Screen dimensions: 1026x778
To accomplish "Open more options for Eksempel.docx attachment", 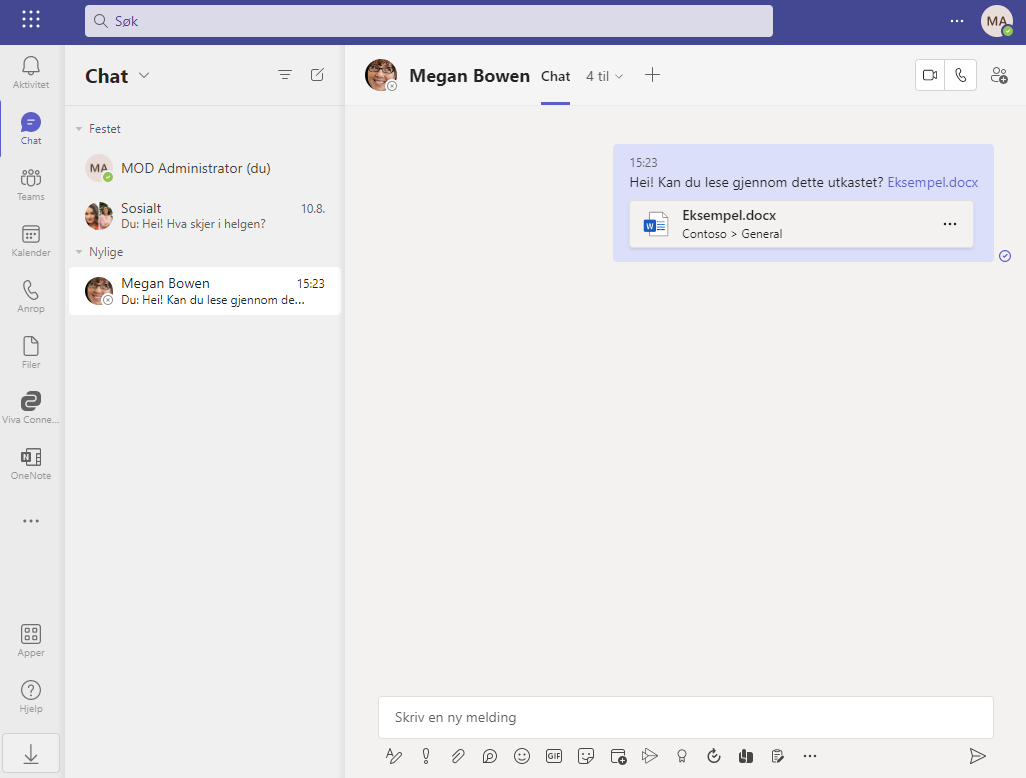I will (949, 224).
